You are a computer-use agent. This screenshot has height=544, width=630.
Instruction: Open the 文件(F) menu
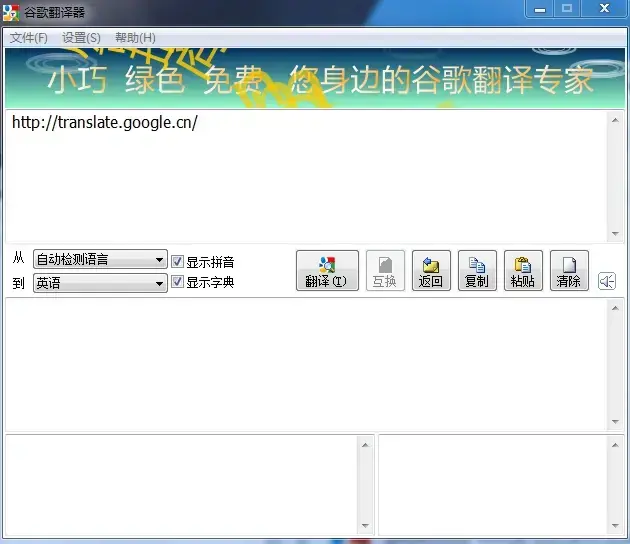click(x=29, y=38)
